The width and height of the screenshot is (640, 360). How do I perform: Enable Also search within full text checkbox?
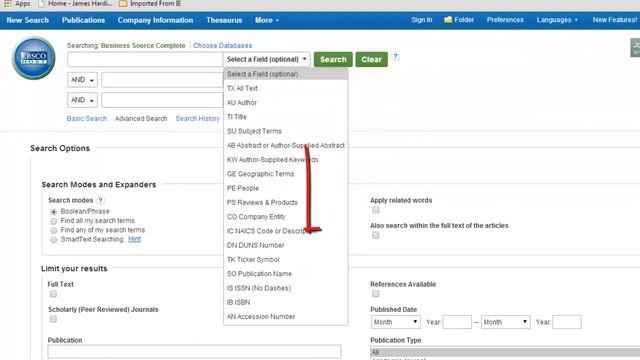(x=376, y=235)
